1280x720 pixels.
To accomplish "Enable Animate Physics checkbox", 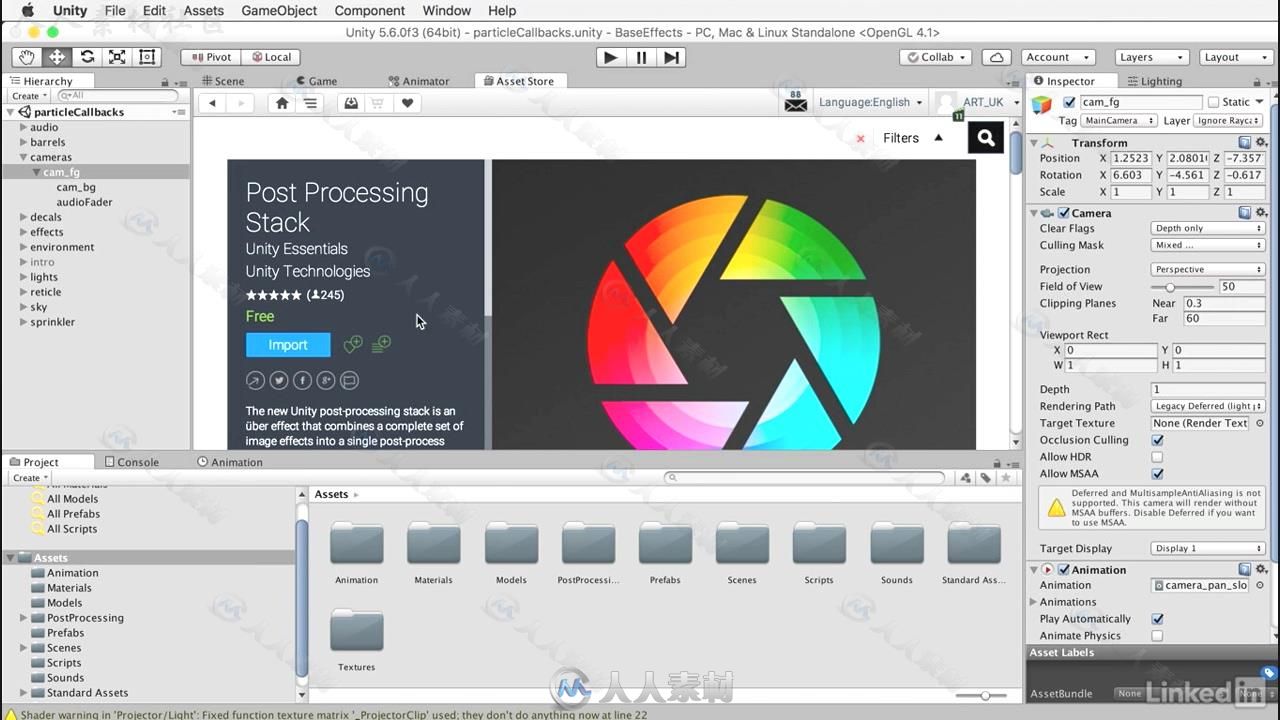I will click(x=1157, y=636).
